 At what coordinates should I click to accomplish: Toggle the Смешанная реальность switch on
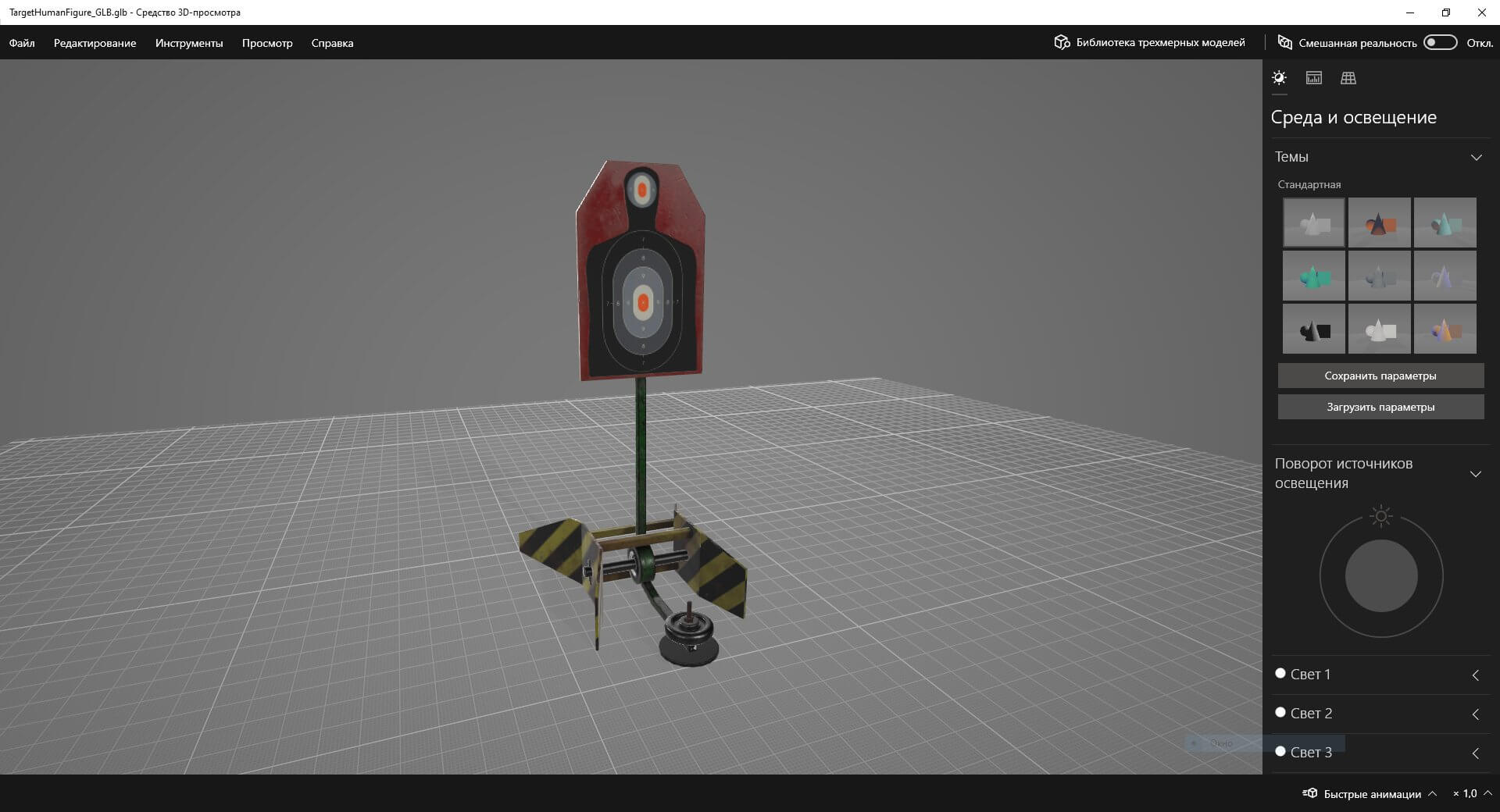[x=1440, y=43]
